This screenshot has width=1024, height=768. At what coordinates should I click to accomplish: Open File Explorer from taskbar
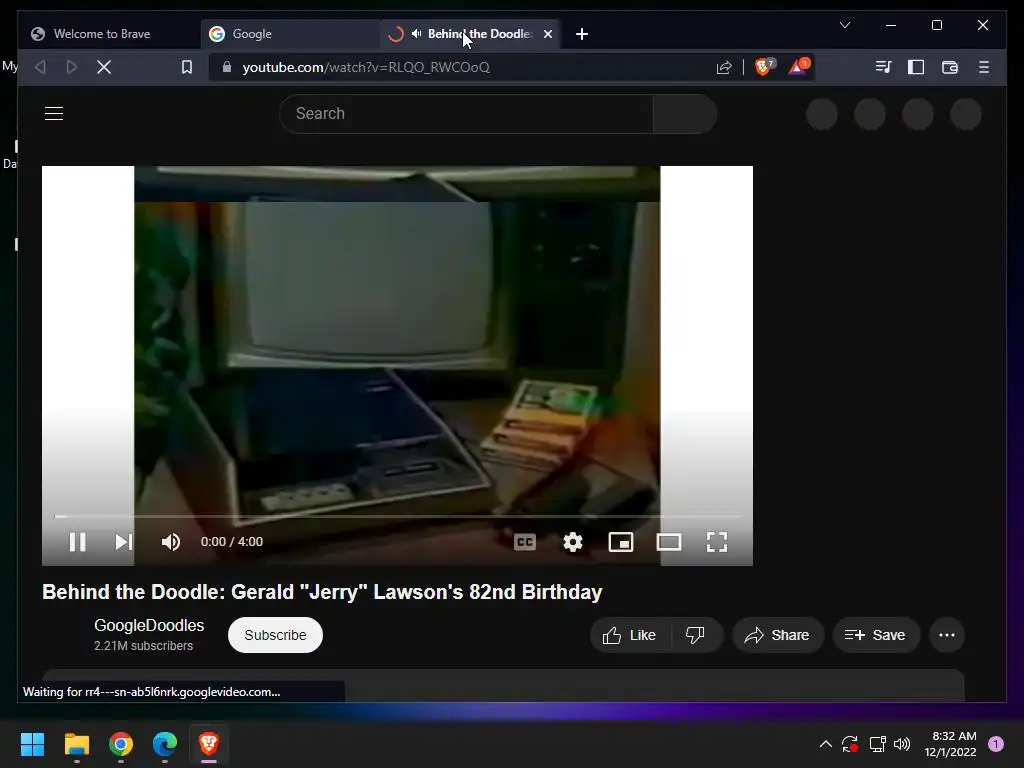click(x=76, y=744)
